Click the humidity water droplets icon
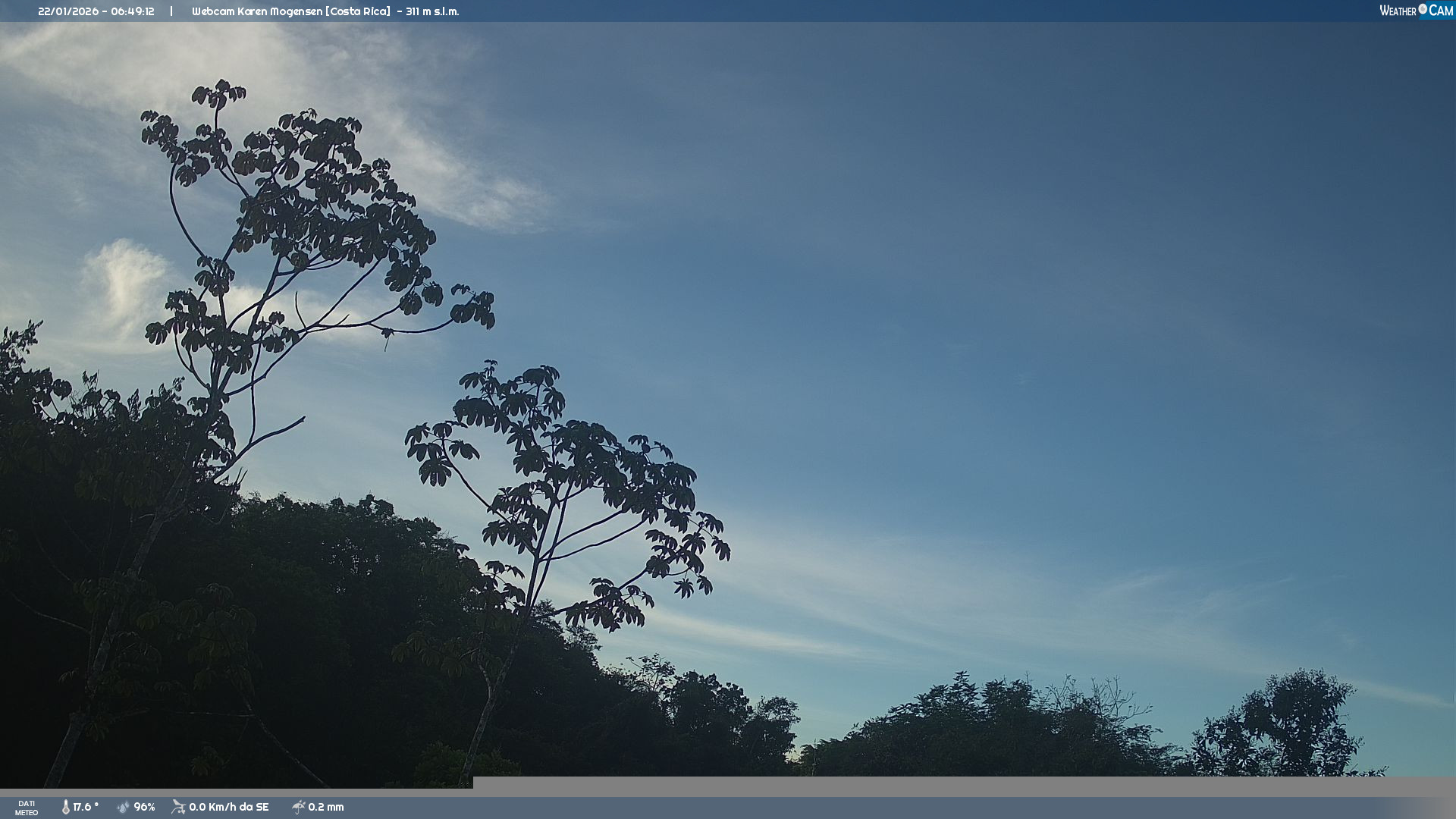 [x=123, y=808]
